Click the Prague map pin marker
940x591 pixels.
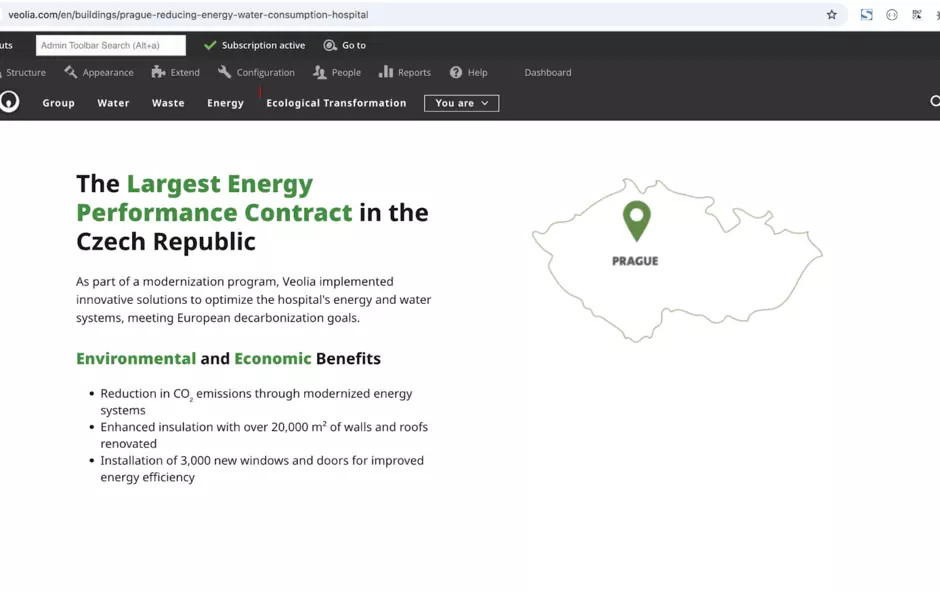pyautogui.click(x=636, y=219)
